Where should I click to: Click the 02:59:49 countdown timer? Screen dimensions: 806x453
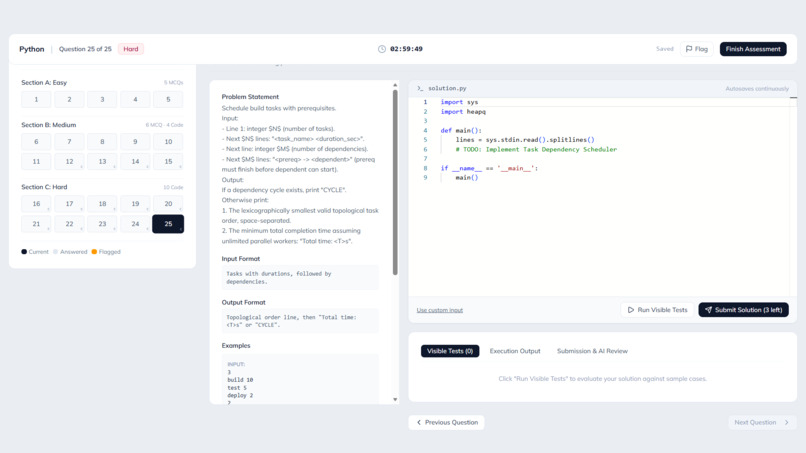406,49
